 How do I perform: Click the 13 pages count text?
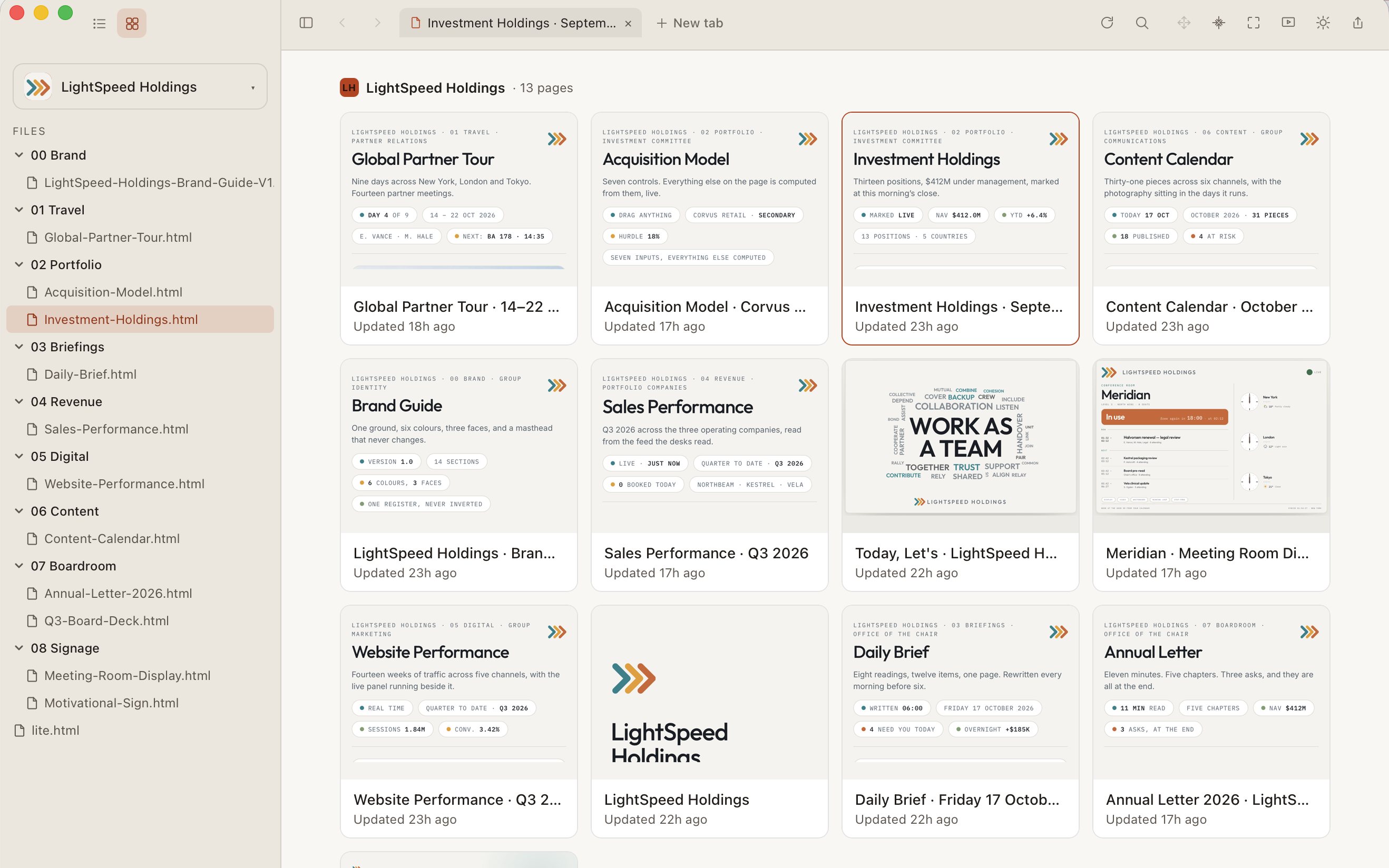[546, 88]
